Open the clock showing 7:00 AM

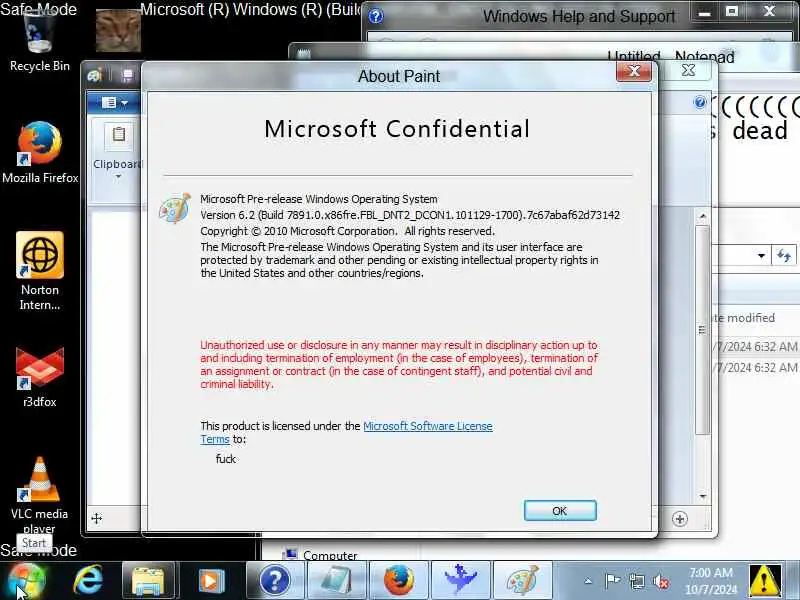pyautogui.click(x=711, y=581)
